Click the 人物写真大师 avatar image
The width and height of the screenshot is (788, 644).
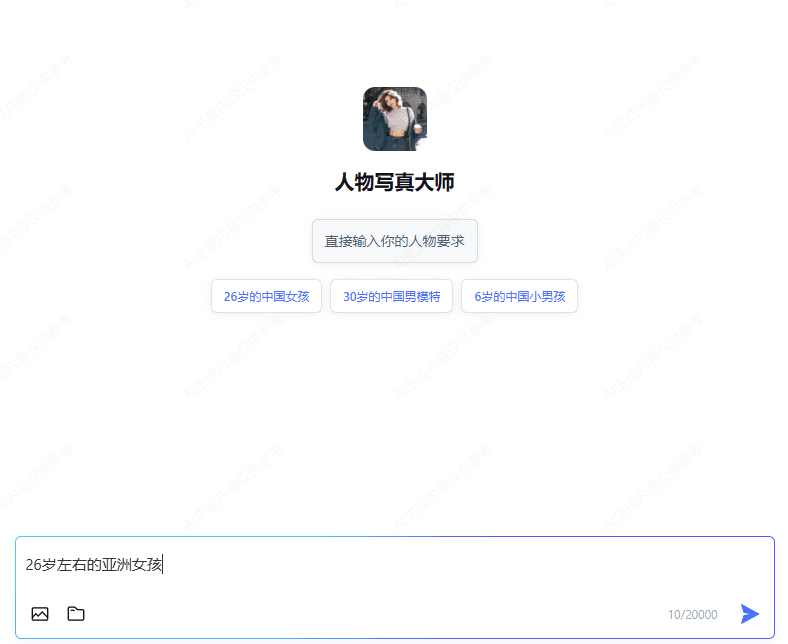[394, 119]
